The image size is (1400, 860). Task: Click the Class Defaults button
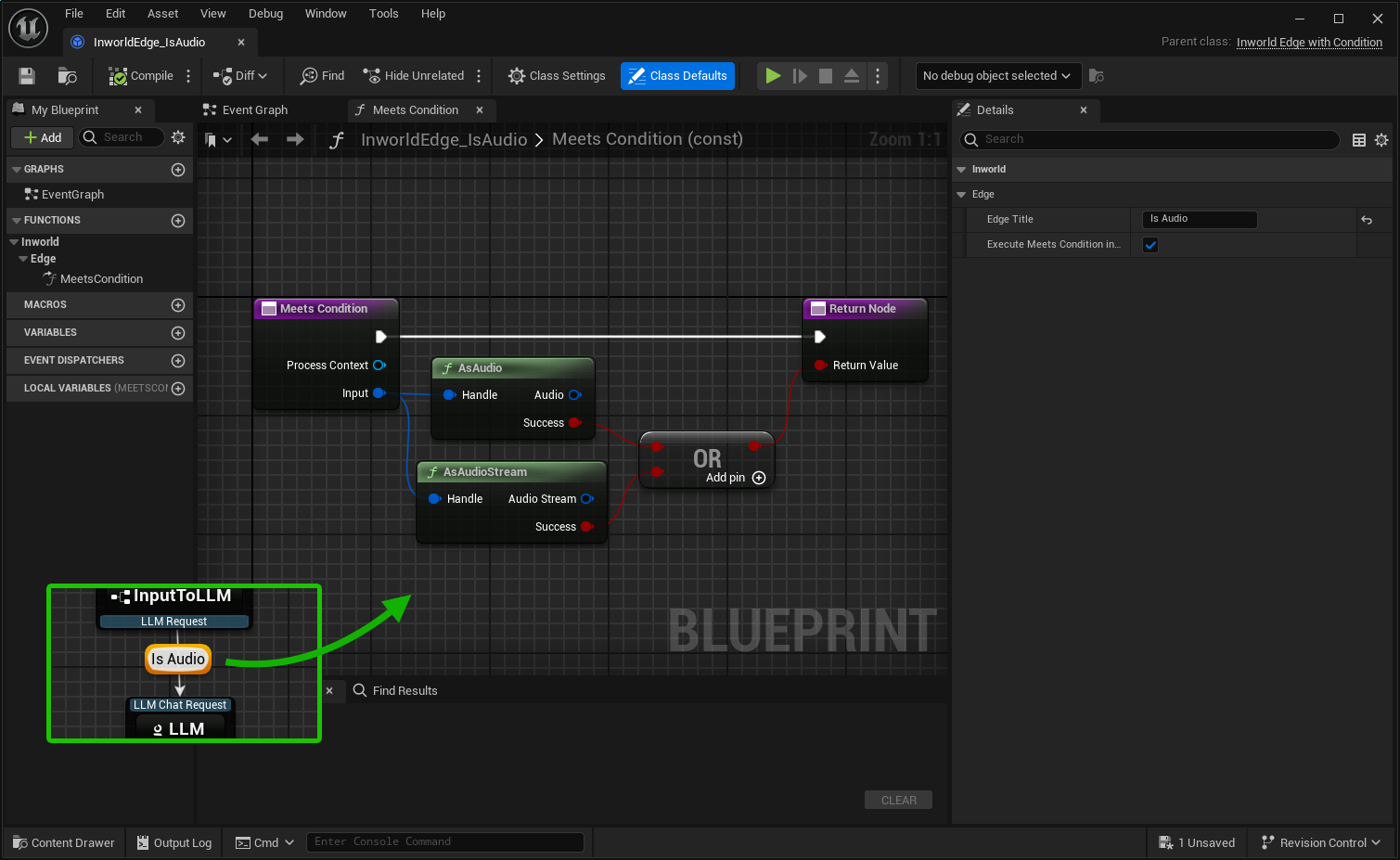click(x=677, y=76)
